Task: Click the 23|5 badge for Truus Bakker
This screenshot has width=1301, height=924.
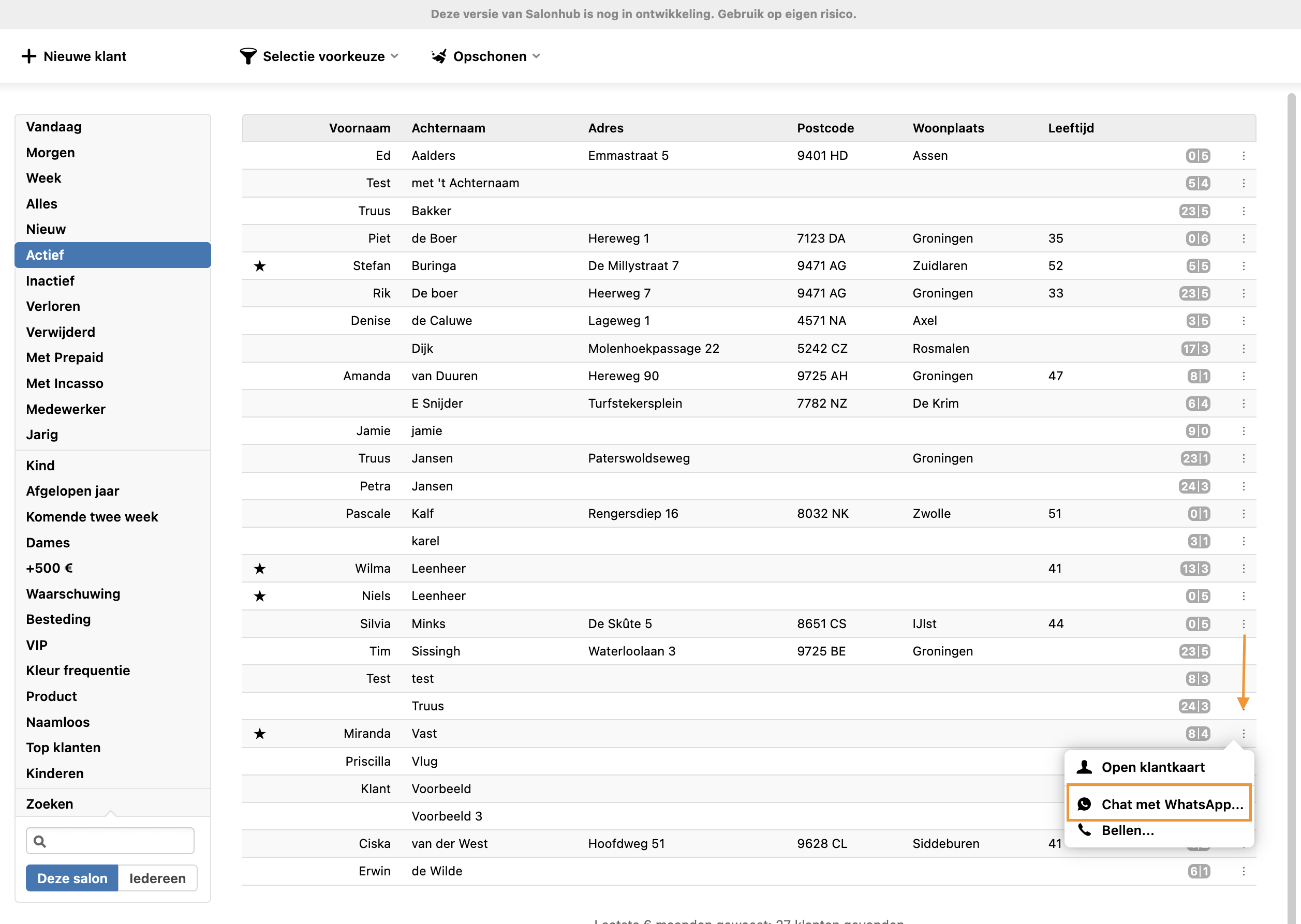Action: pos(1194,211)
